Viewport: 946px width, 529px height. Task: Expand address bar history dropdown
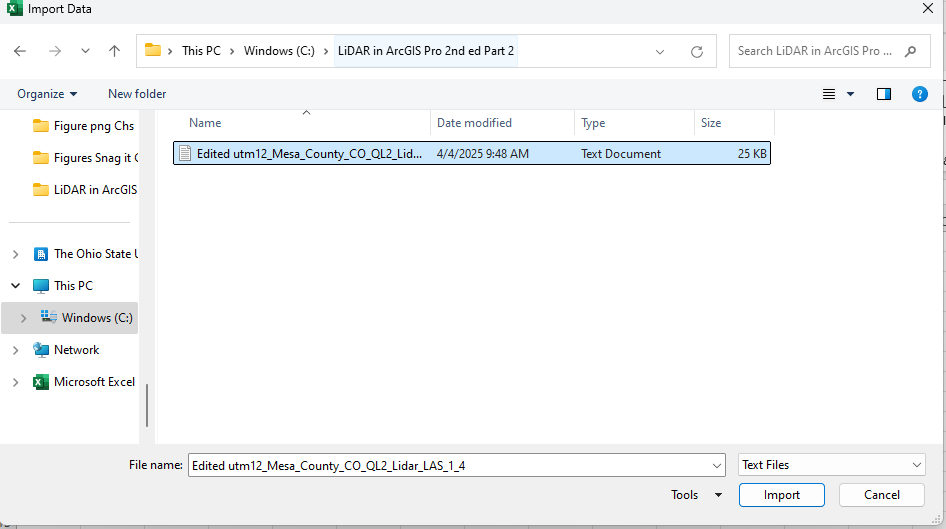tap(659, 52)
